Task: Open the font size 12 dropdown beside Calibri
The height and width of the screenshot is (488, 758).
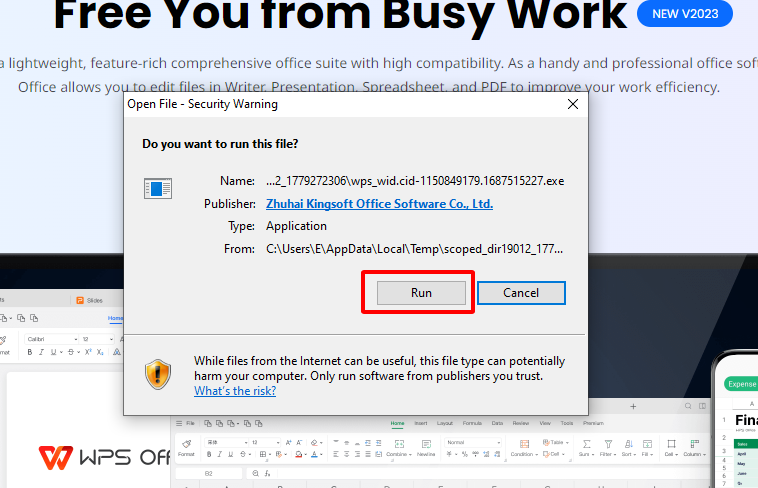Action: pyautogui.click(x=97, y=339)
